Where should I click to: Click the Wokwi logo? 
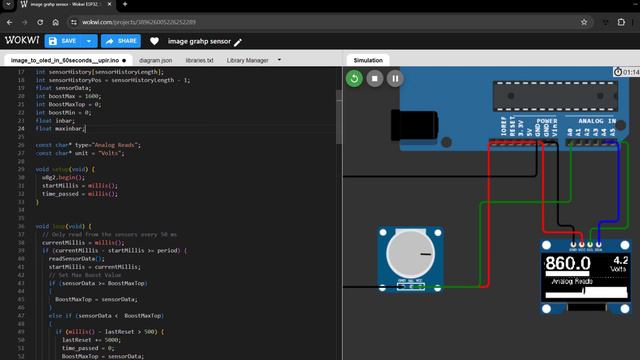[22, 40]
